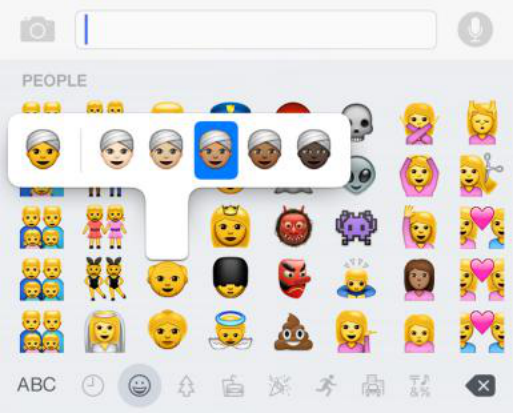Image resolution: width=514 pixels, height=414 pixels.
Task: Select the highlighted medium skin tone turban
Action: click(x=216, y=150)
